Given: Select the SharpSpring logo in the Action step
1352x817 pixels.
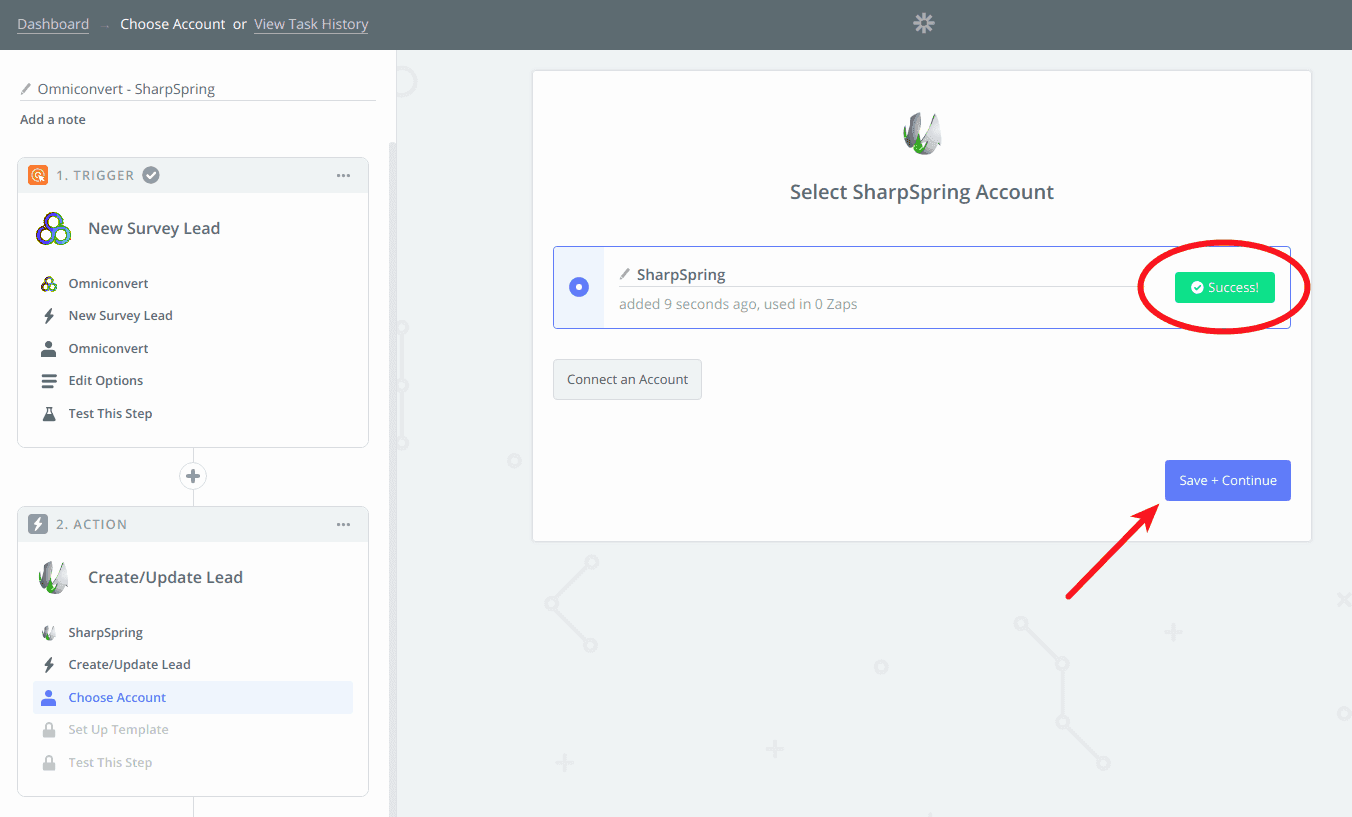Looking at the screenshot, I should click(53, 577).
